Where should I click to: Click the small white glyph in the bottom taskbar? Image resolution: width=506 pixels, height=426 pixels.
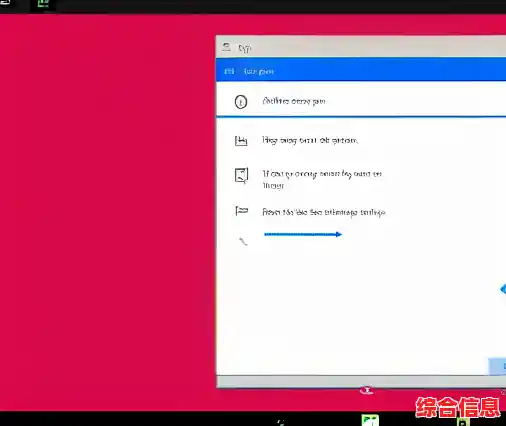point(281,423)
